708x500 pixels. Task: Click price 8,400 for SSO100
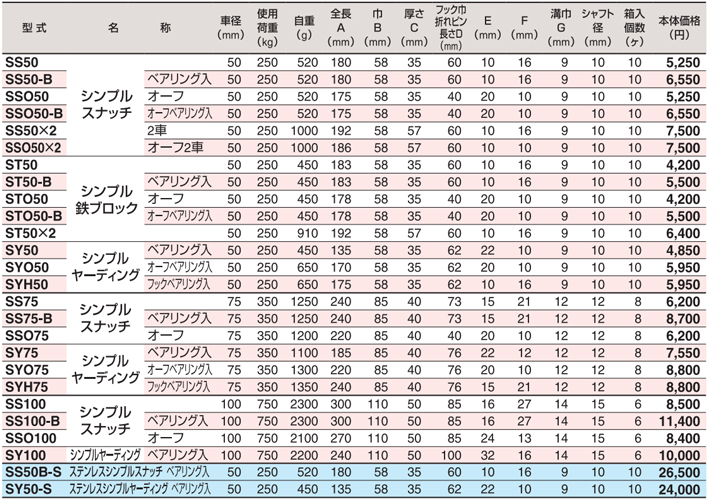click(x=683, y=439)
